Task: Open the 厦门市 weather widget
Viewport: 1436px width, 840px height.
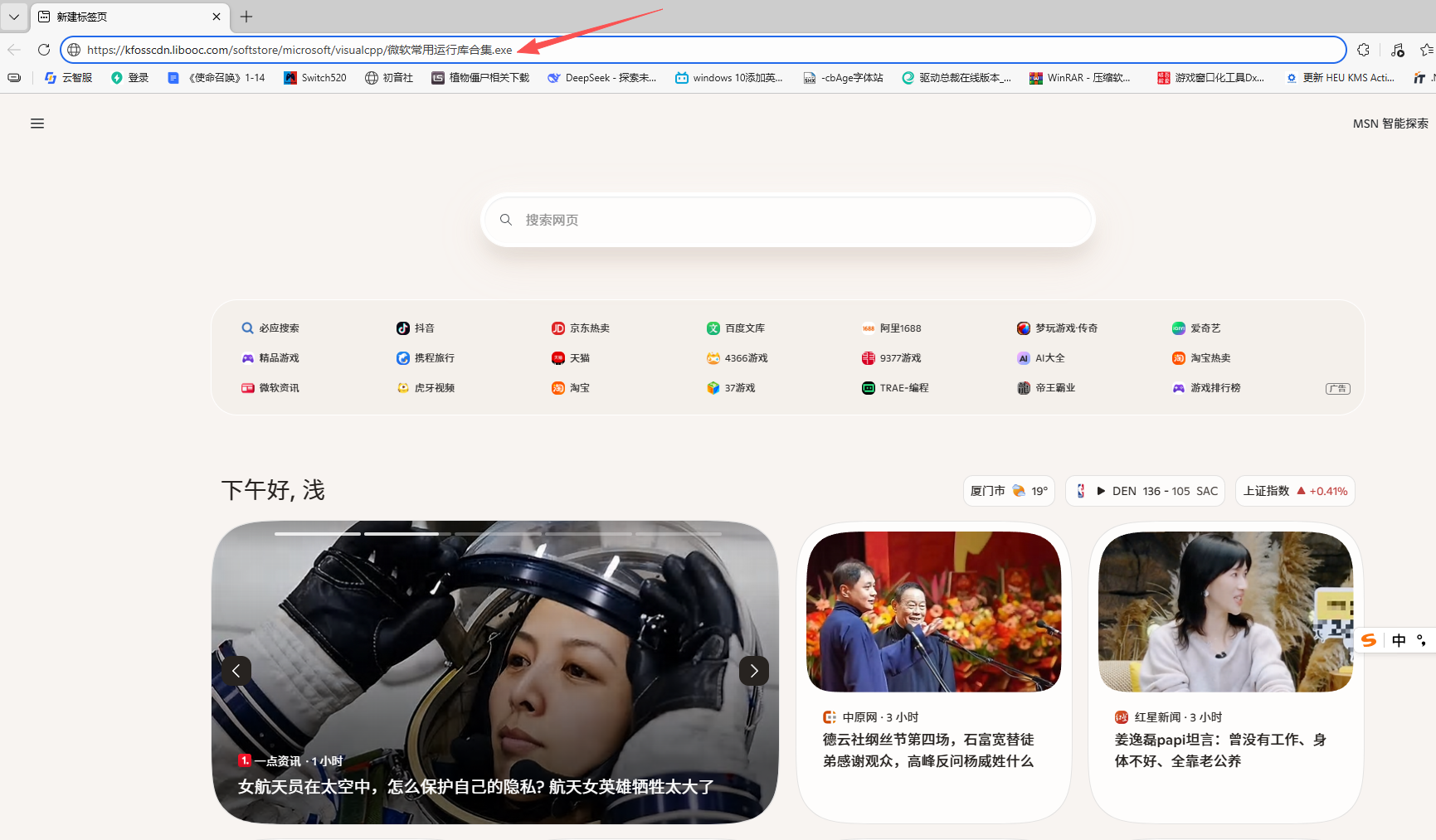Action: coord(1008,491)
